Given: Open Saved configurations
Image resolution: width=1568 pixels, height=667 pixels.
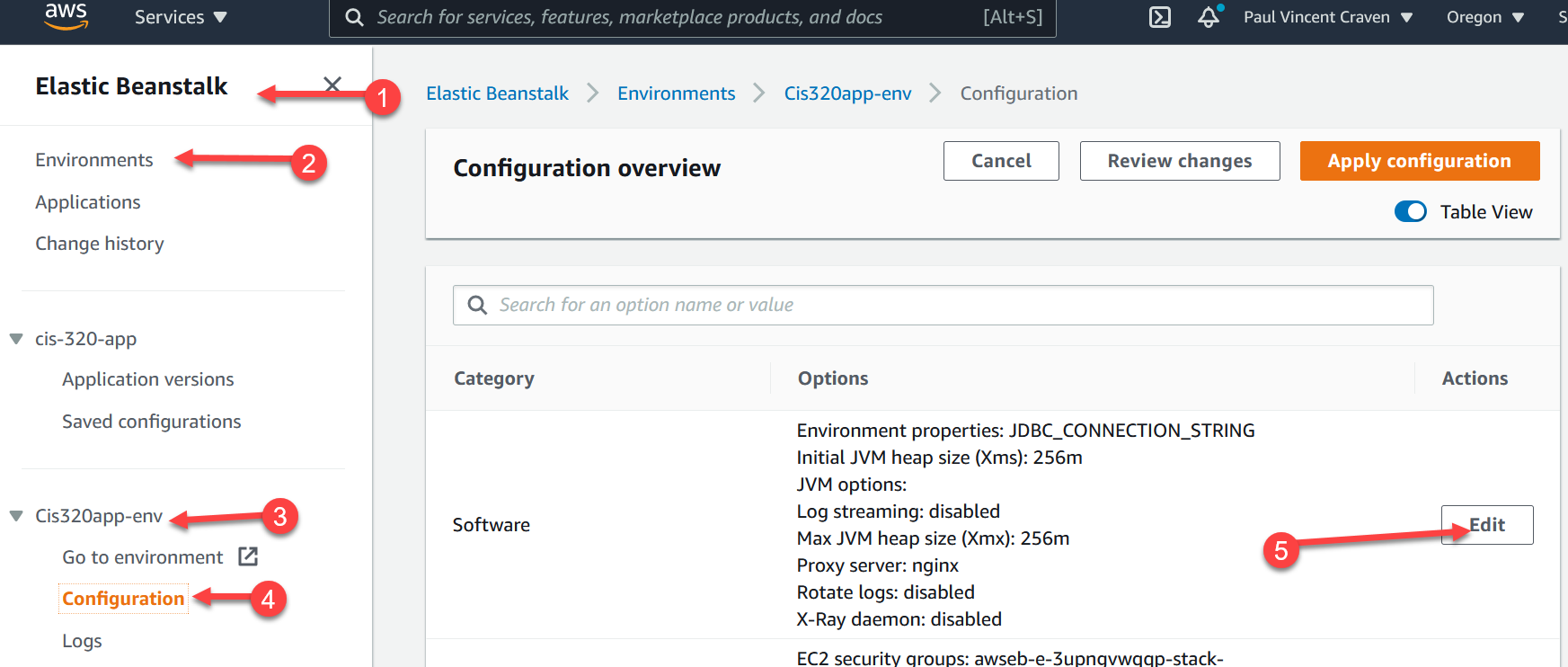Looking at the screenshot, I should [152, 422].
